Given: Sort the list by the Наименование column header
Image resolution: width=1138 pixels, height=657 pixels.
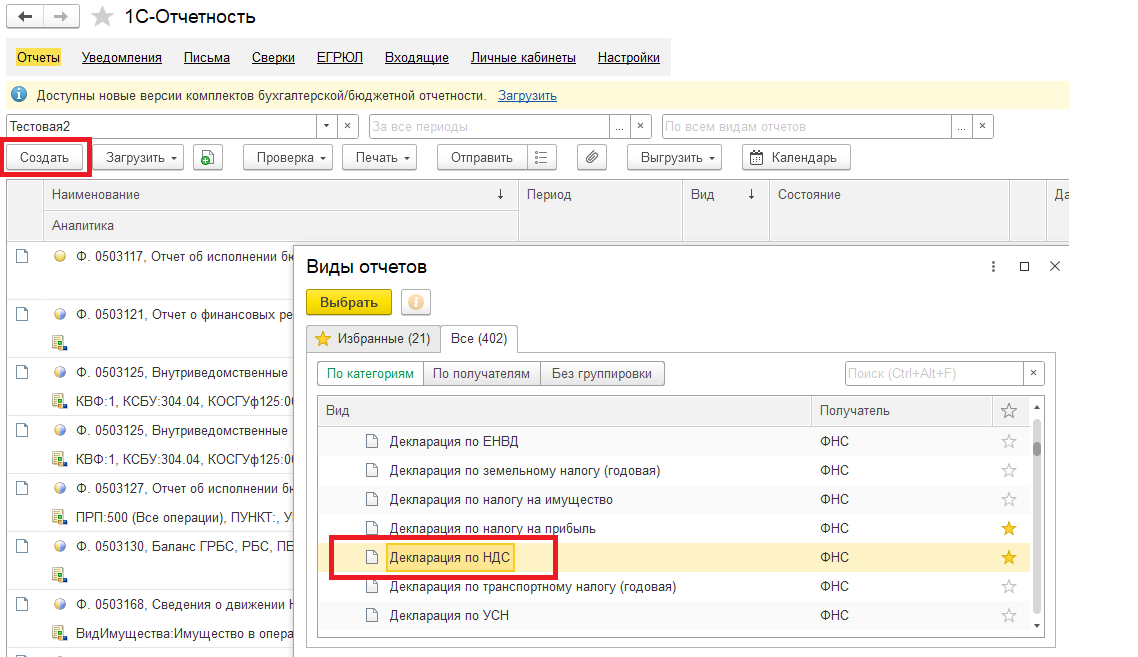Looking at the screenshot, I should tap(281, 195).
